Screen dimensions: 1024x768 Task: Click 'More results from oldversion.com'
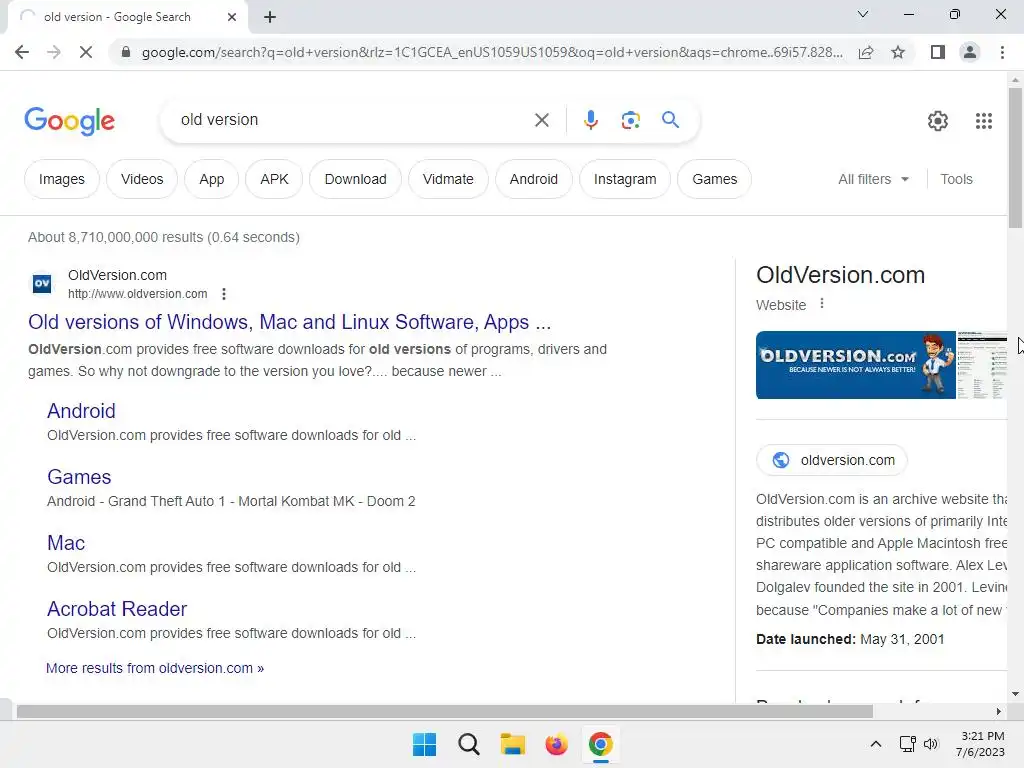[155, 668]
